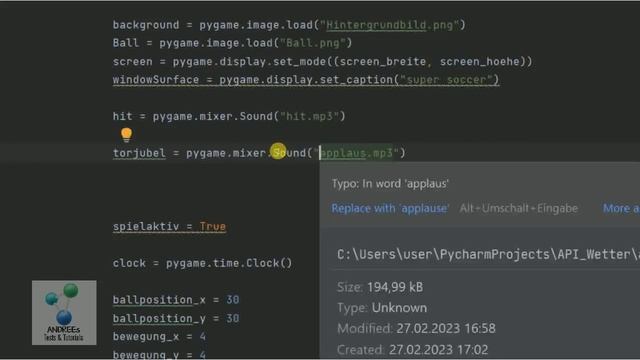Click the 'Ball.png' string literal
The width and height of the screenshot is (640, 360).
pos(313,43)
